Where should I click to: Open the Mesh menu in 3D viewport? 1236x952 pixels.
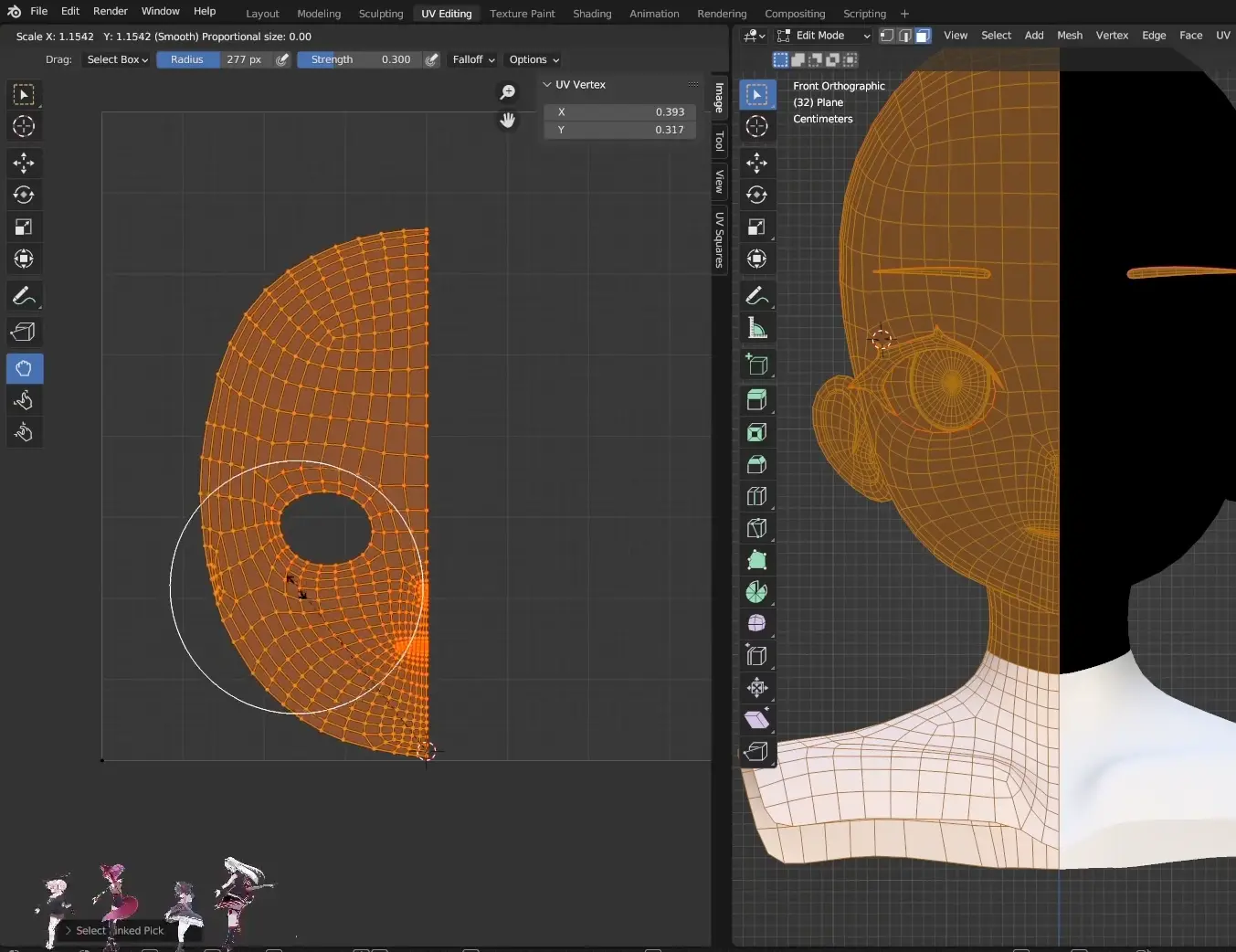tap(1069, 36)
